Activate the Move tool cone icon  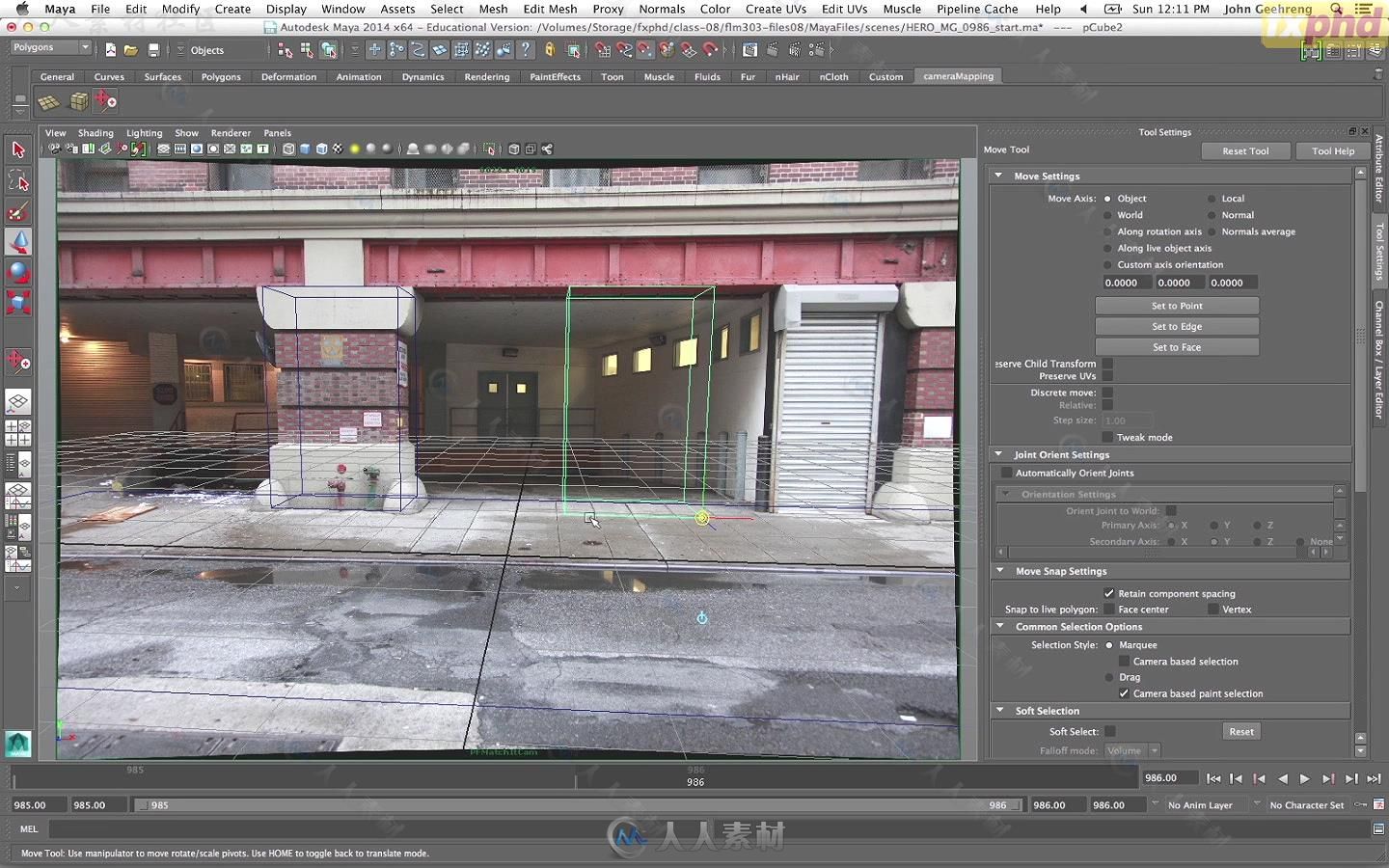tap(18, 242)
